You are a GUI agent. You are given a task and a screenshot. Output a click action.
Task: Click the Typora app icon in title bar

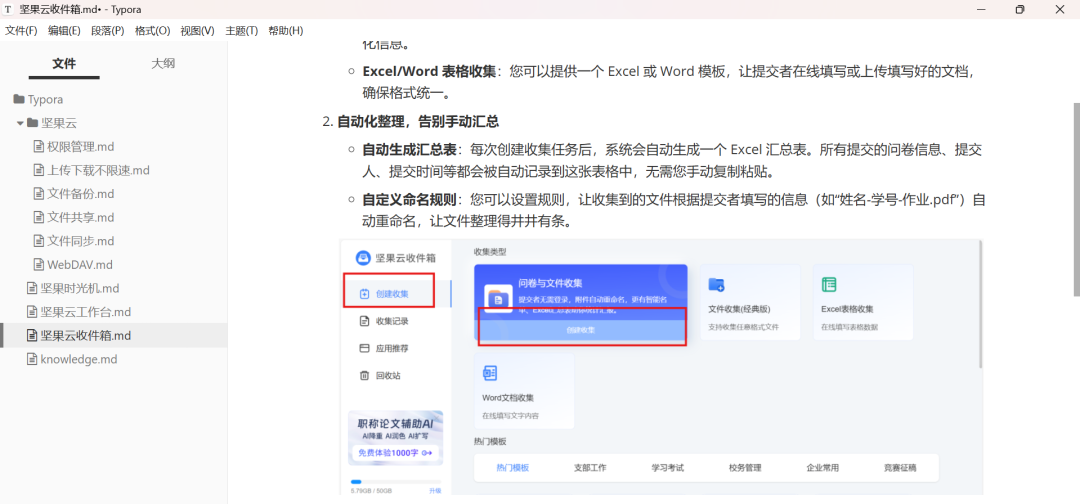tap(8, 10)
